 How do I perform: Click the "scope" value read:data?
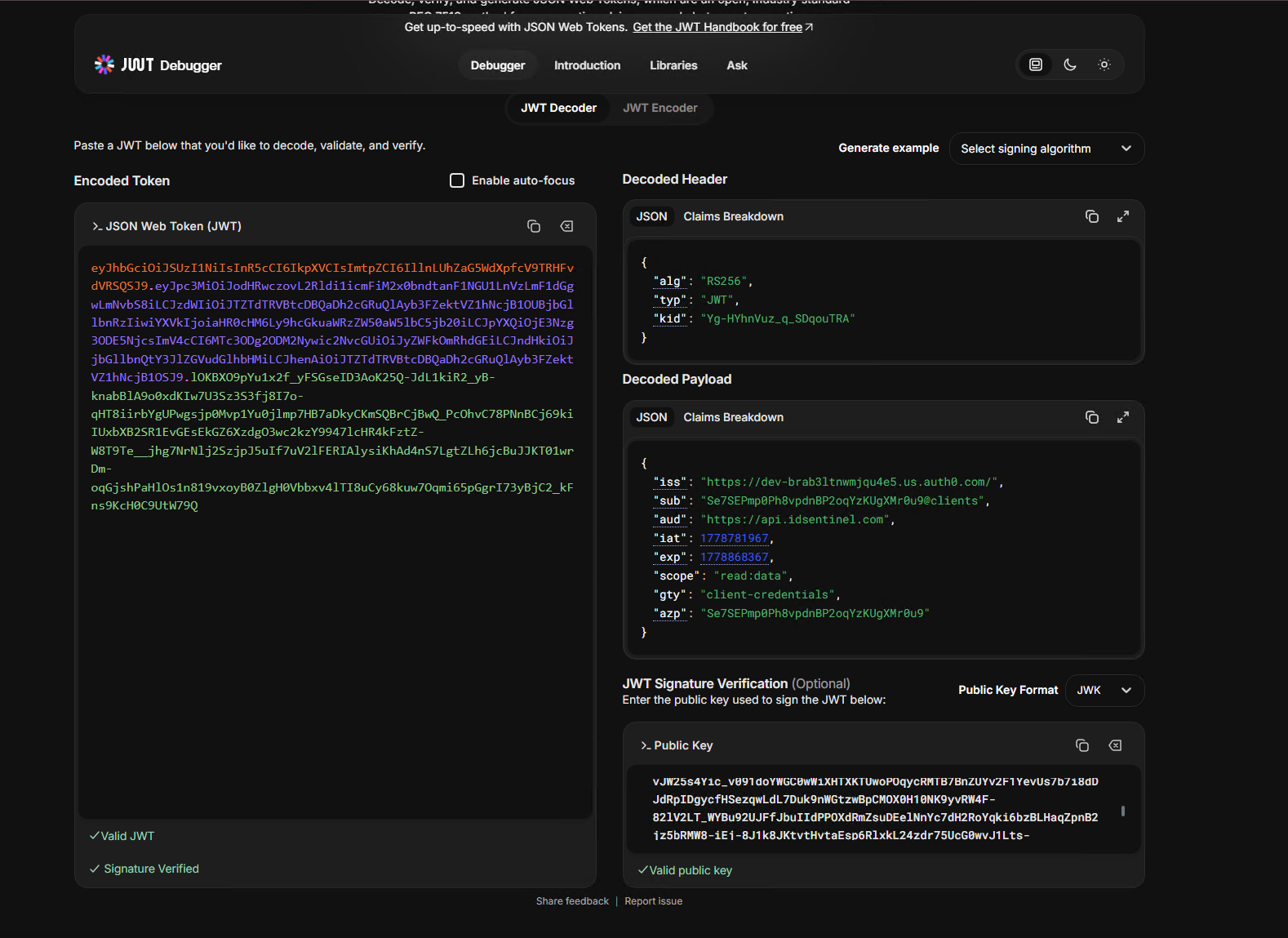coord(750,576)
